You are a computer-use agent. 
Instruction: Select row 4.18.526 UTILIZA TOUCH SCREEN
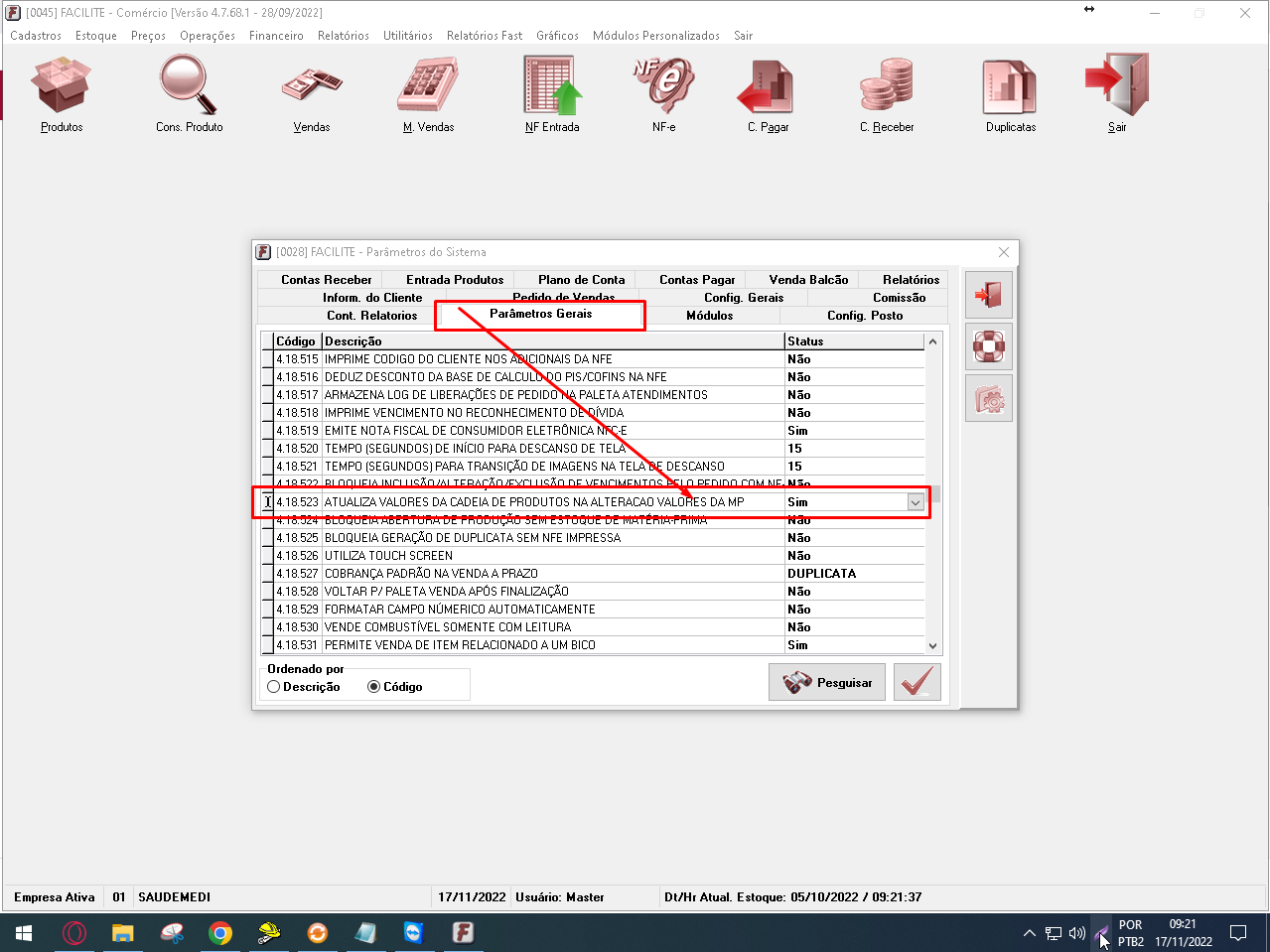pos(593,556)
